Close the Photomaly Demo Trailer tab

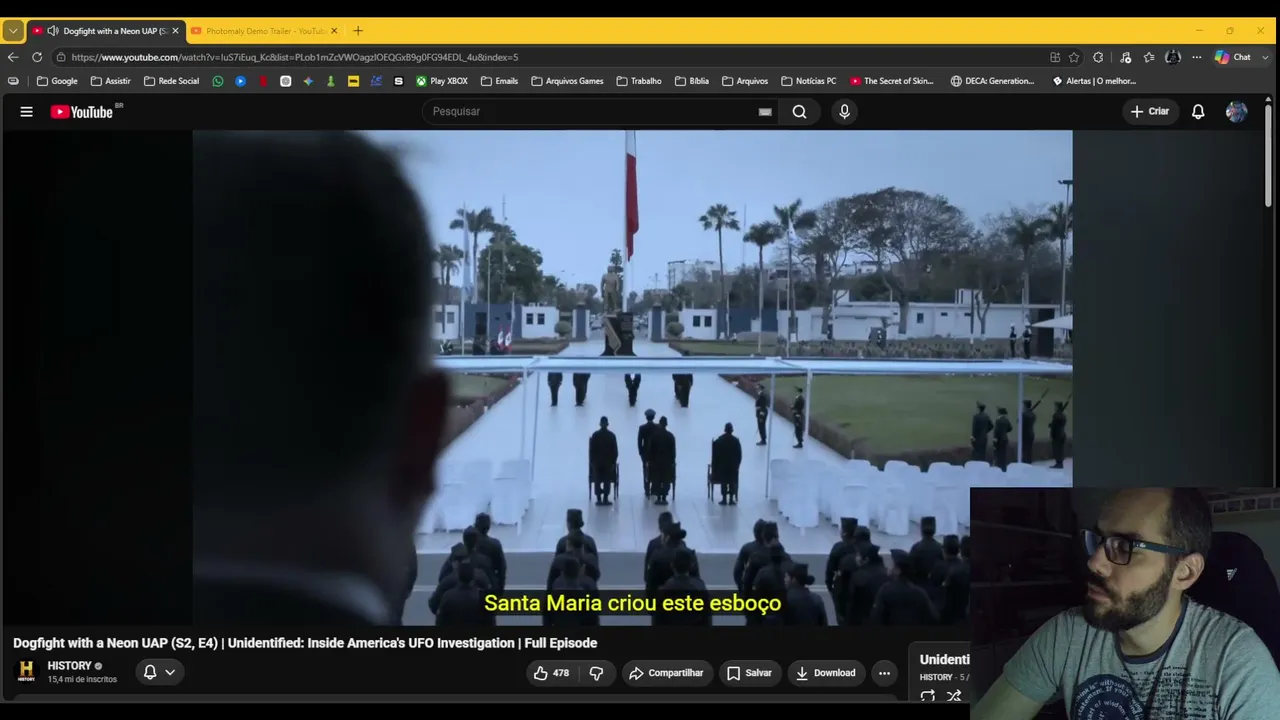click(x=334, y=31)
